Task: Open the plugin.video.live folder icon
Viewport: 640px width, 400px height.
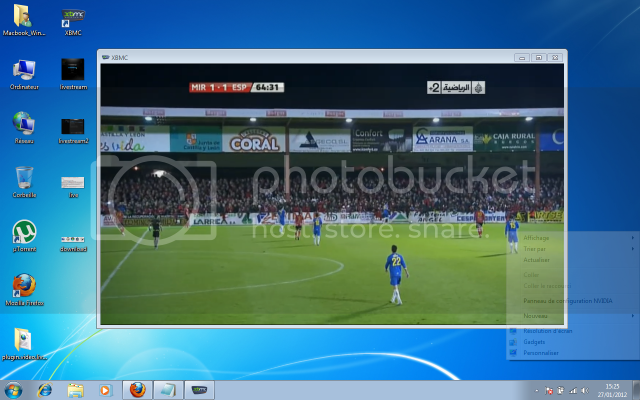Action: coord(24,344)
